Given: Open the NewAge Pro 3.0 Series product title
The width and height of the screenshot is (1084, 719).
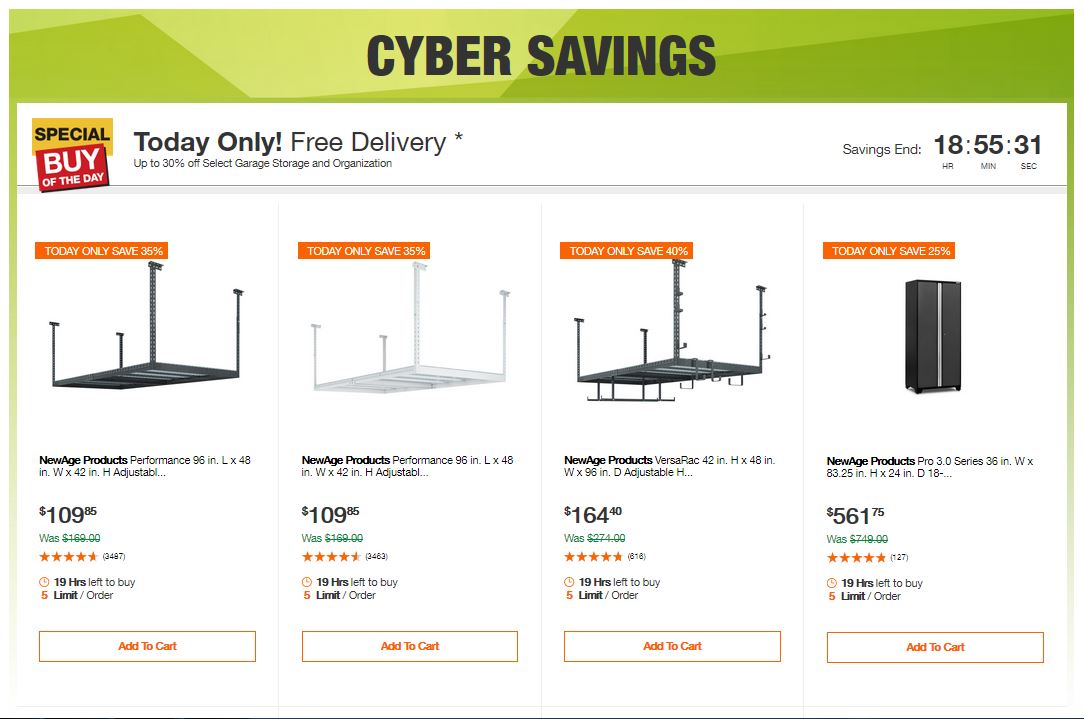Looking at the screenshot, I should point(930,467).
